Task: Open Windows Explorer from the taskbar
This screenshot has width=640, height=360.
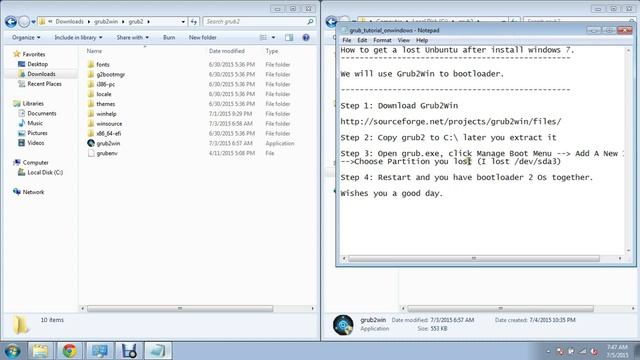Action: (40, 351)
